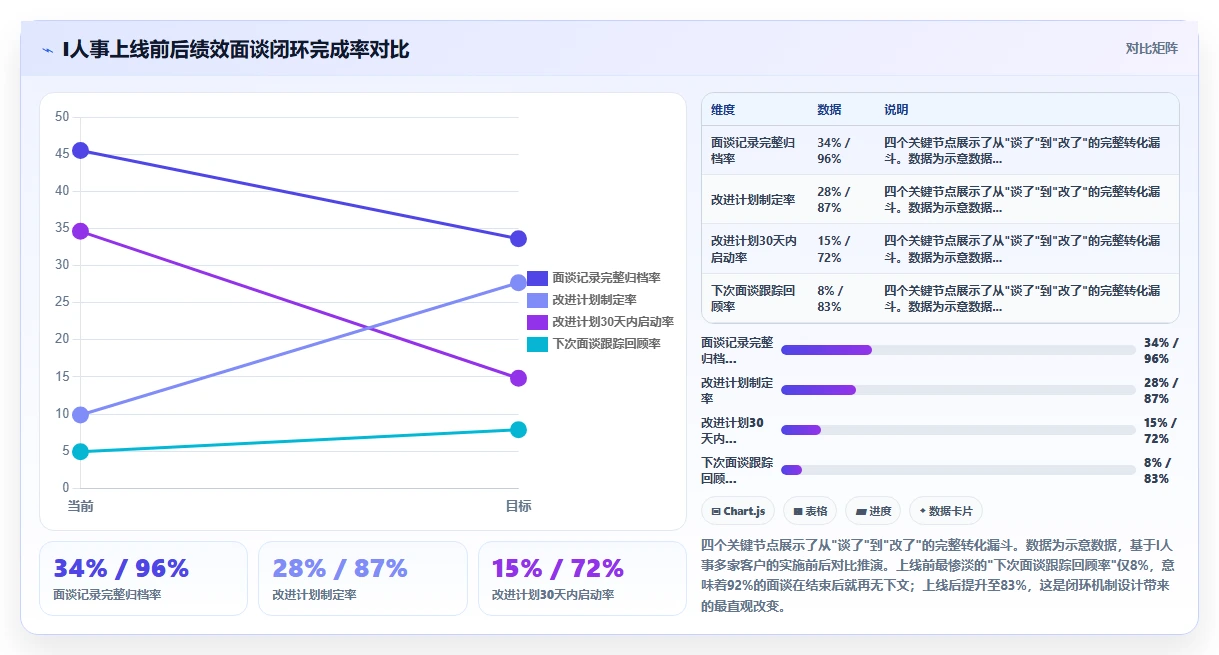Click the 8% / 83% value beside progress bar
The width and height of the screenshot is (1219, 655).
pyautogui.click(x=1157, y=470)
